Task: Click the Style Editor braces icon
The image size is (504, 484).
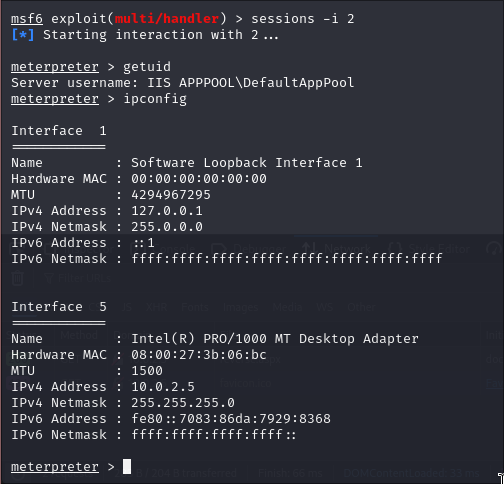Action: [x=396, y=249]
